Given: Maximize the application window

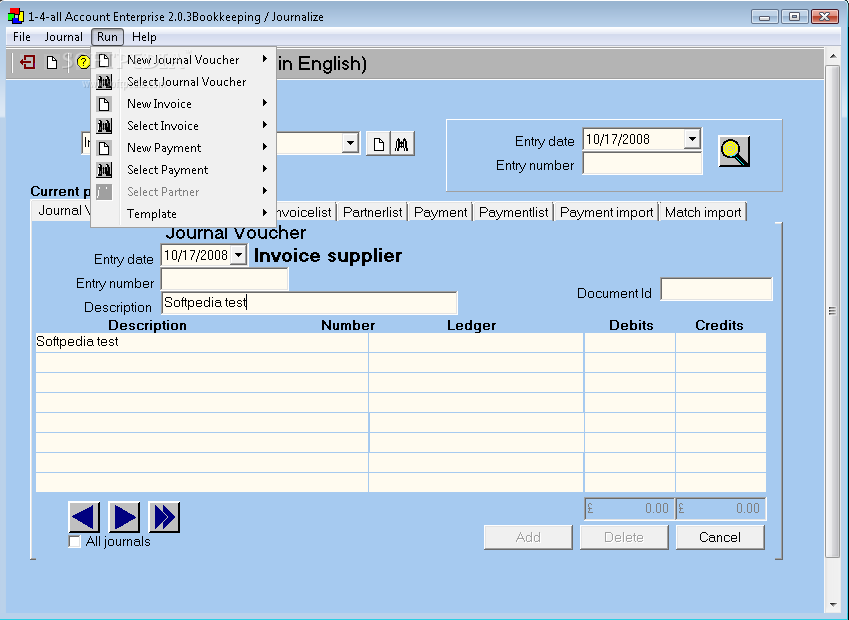Looking at the screenshot, I should (x=794, y=17).
